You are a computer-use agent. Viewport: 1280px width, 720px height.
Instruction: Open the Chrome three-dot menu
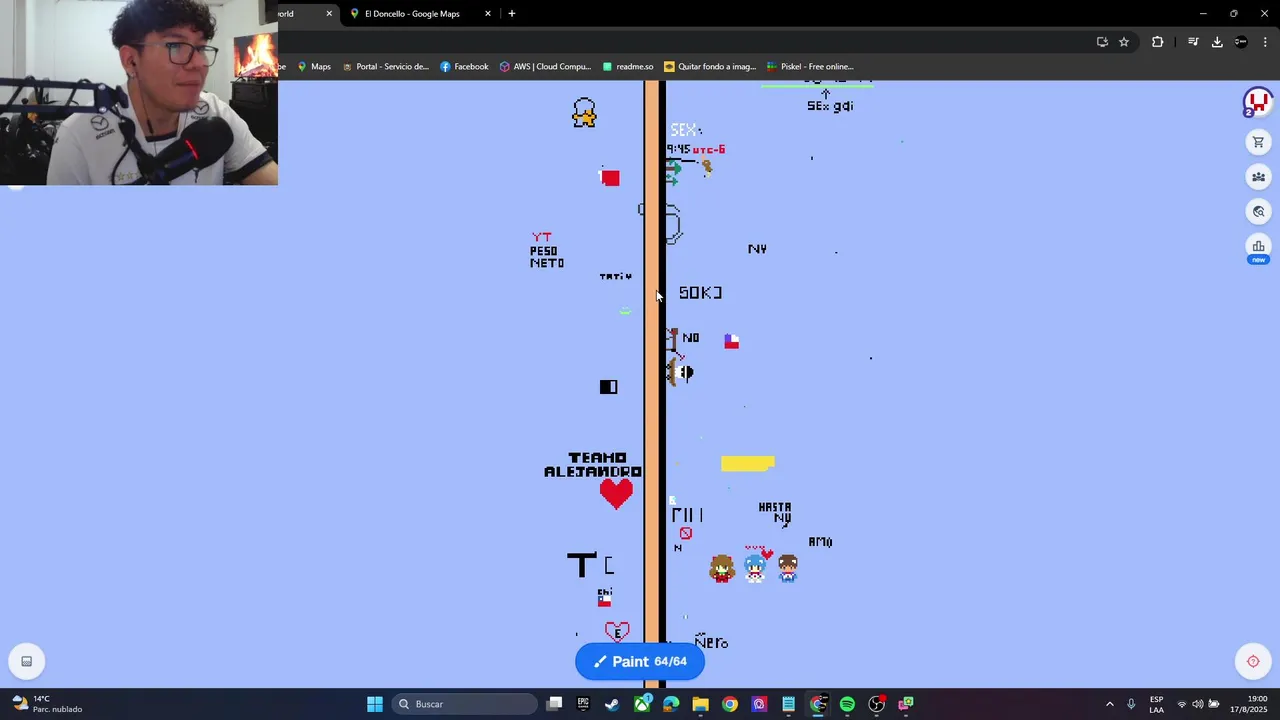coord(1265,42)
